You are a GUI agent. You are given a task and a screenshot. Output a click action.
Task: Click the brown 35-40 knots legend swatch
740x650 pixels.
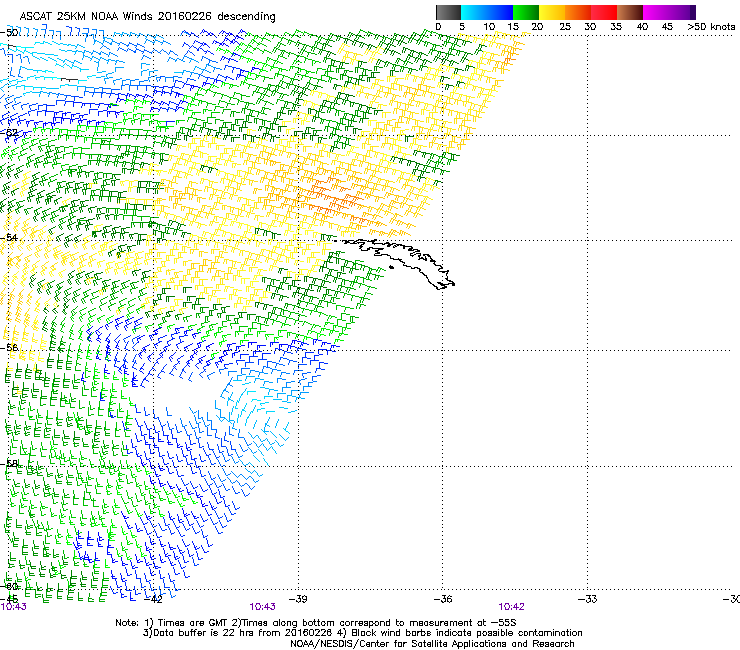630,12
